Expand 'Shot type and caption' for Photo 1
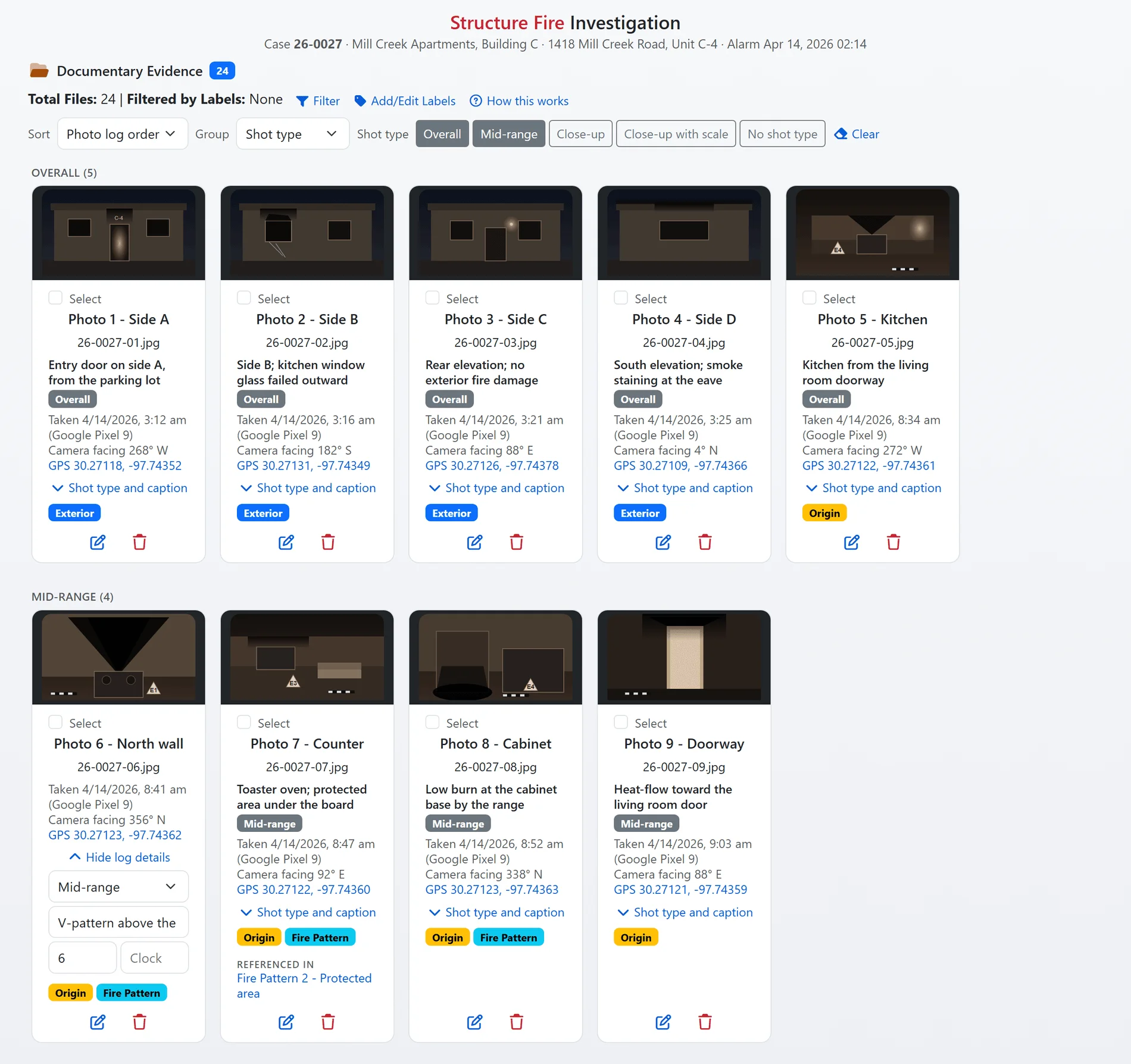This screenshot has width=1131, height=1064. point(119,488)
